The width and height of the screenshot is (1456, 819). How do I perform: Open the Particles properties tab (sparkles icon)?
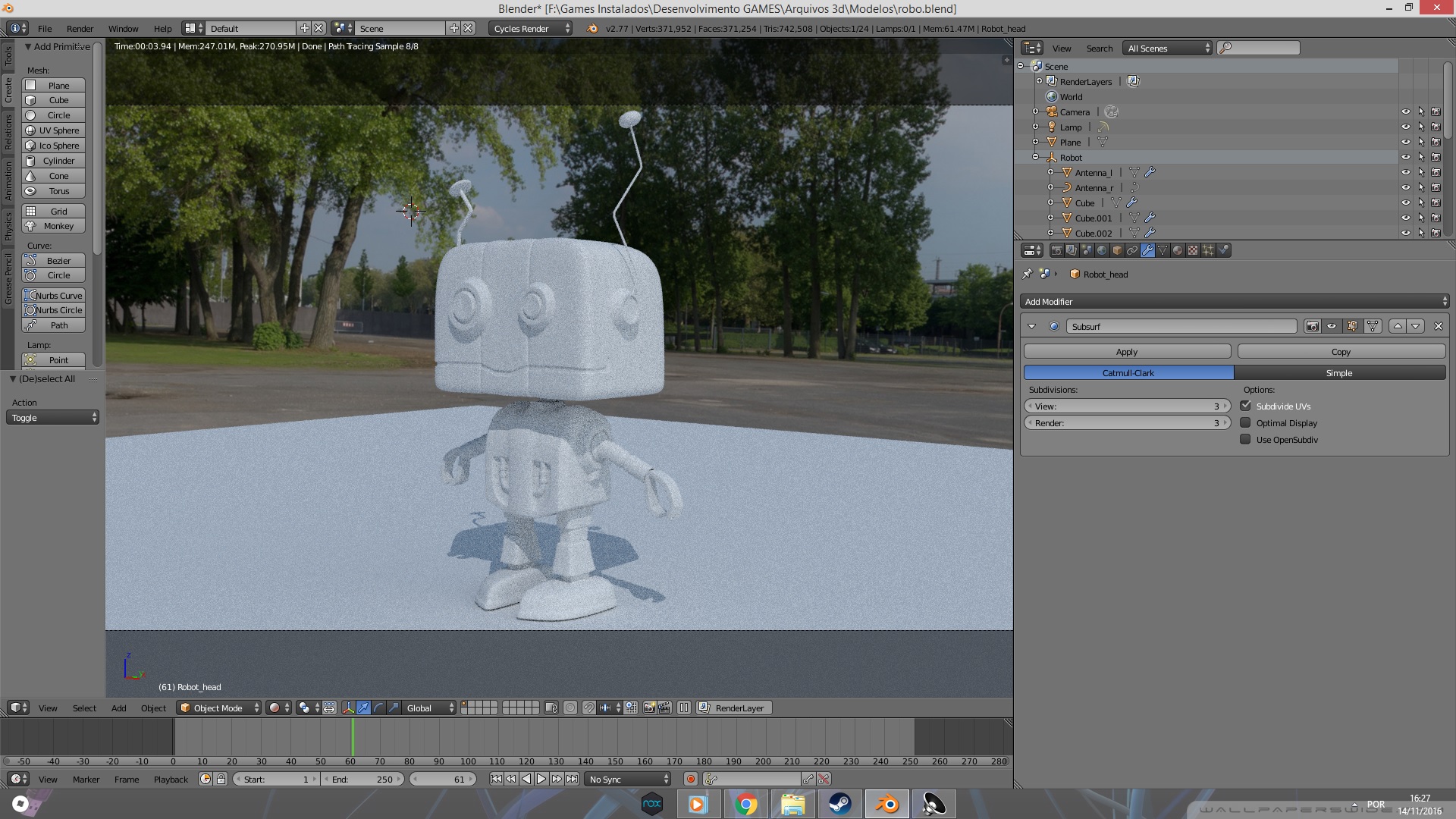(x=1208, y=250)
